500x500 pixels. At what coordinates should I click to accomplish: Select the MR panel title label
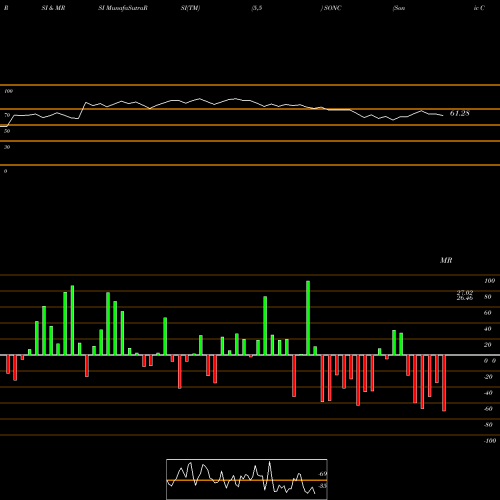tap(446, 260)
